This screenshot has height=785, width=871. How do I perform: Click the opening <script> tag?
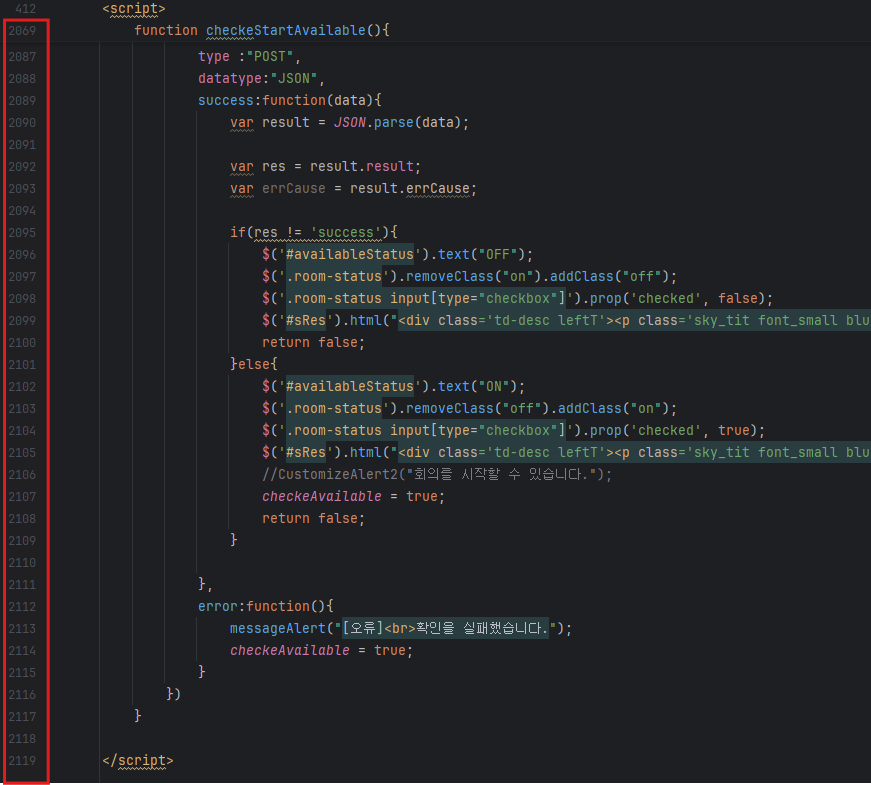134,9
